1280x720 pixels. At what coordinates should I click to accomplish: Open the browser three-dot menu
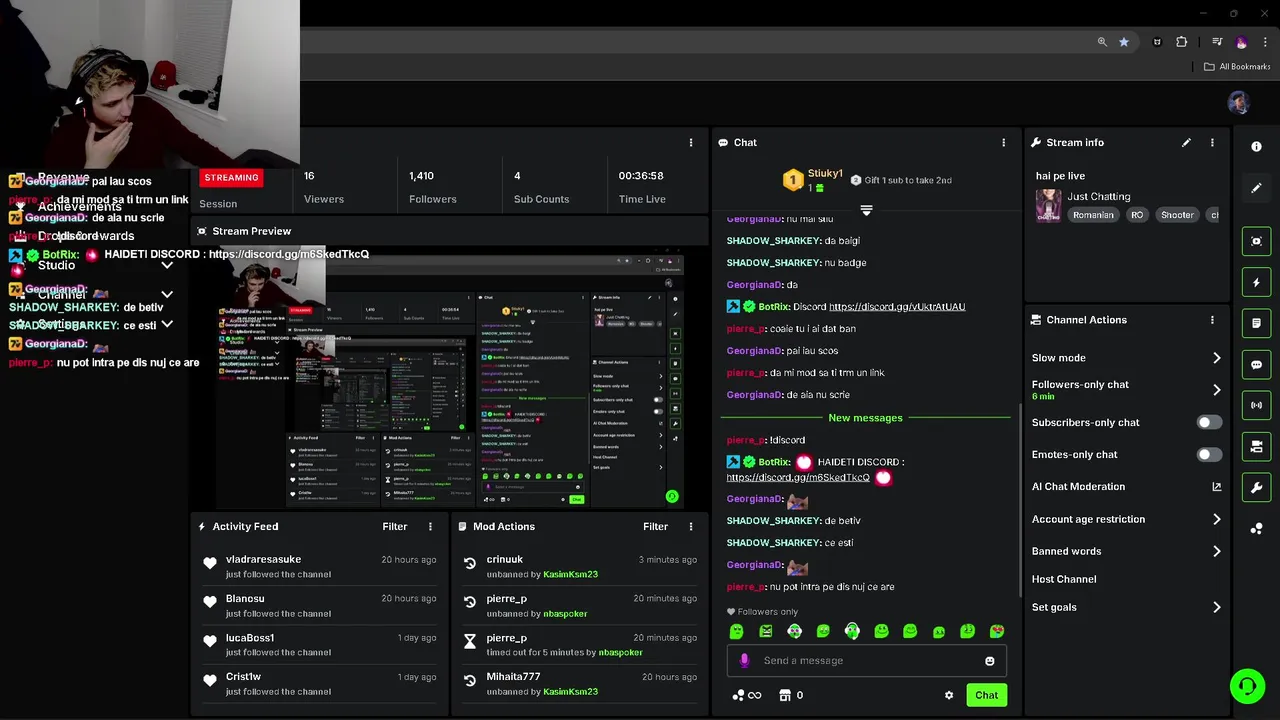(1263, 42)
